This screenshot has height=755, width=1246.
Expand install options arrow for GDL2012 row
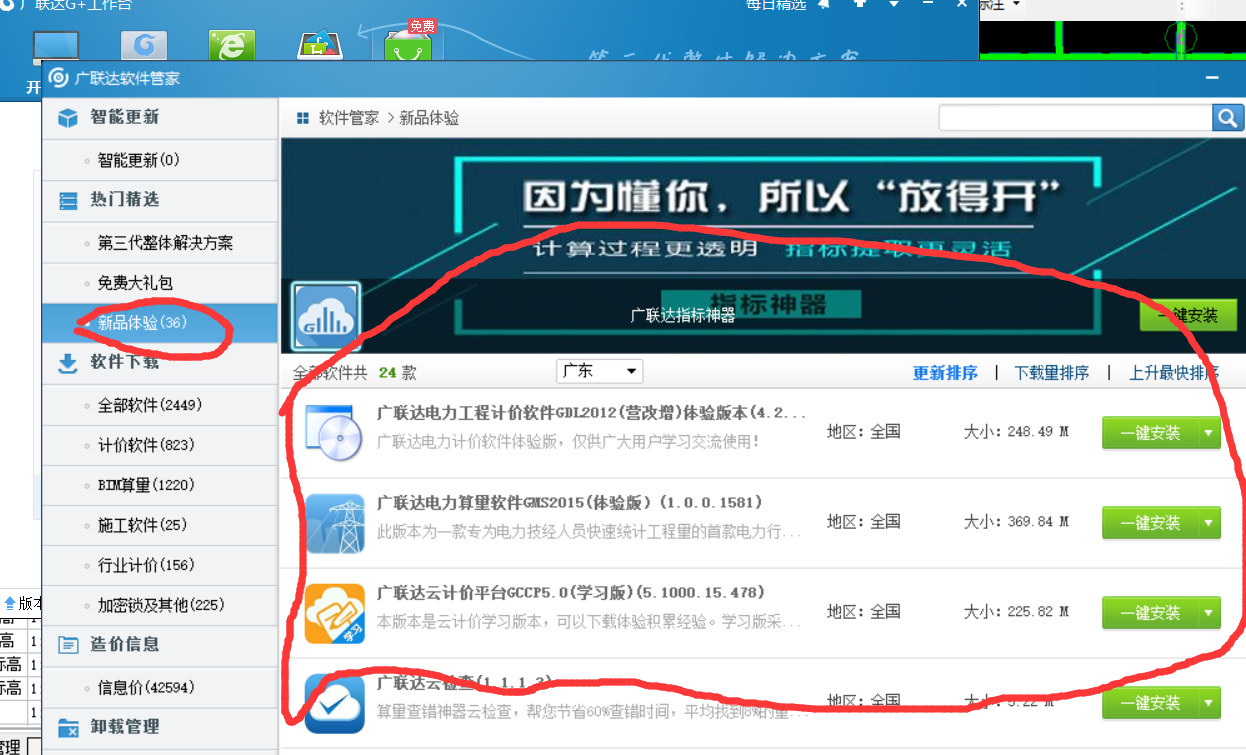point(1209,433)
